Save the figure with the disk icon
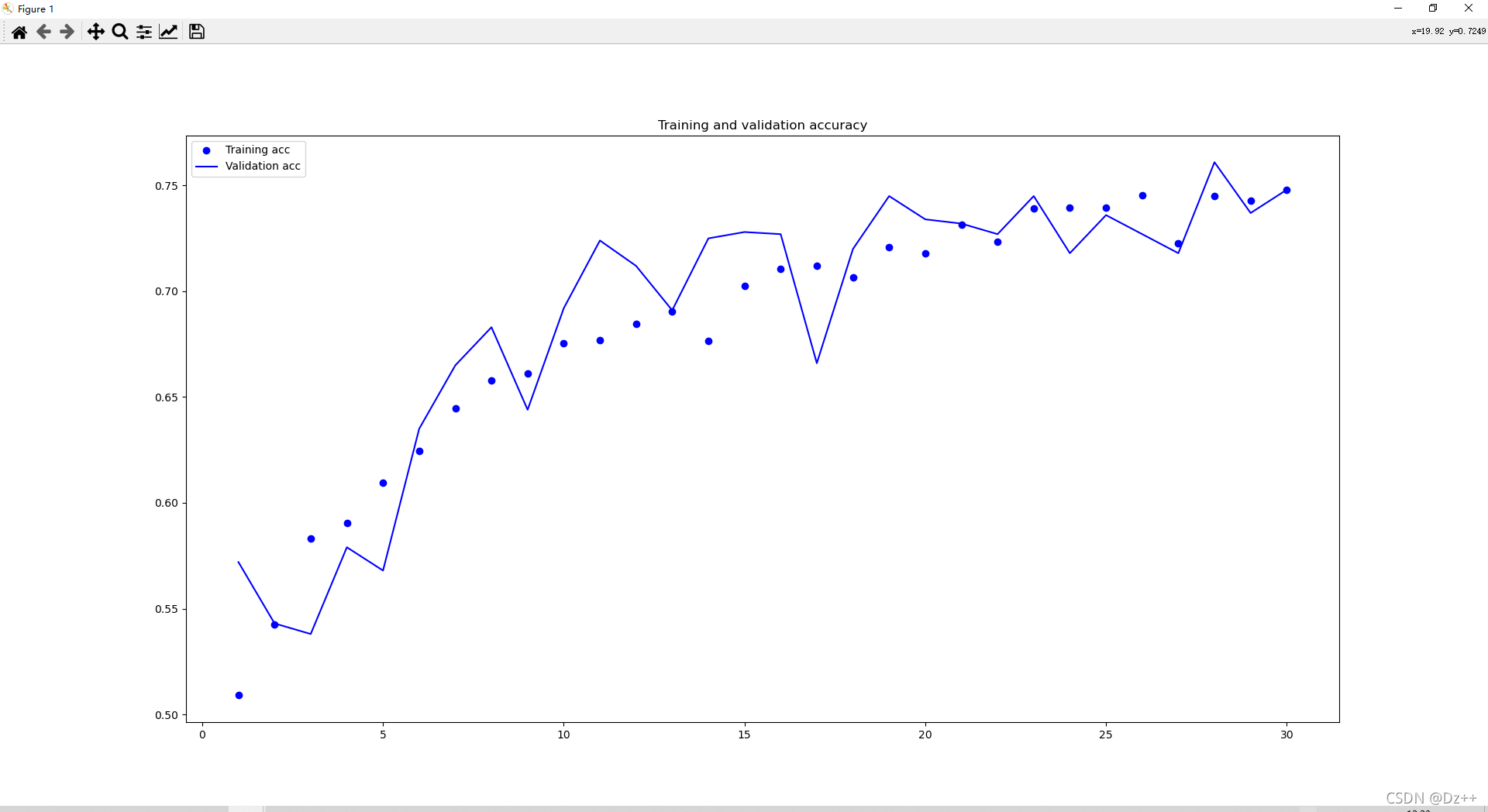Viewport: 1488px width, 812px height. 197,32
